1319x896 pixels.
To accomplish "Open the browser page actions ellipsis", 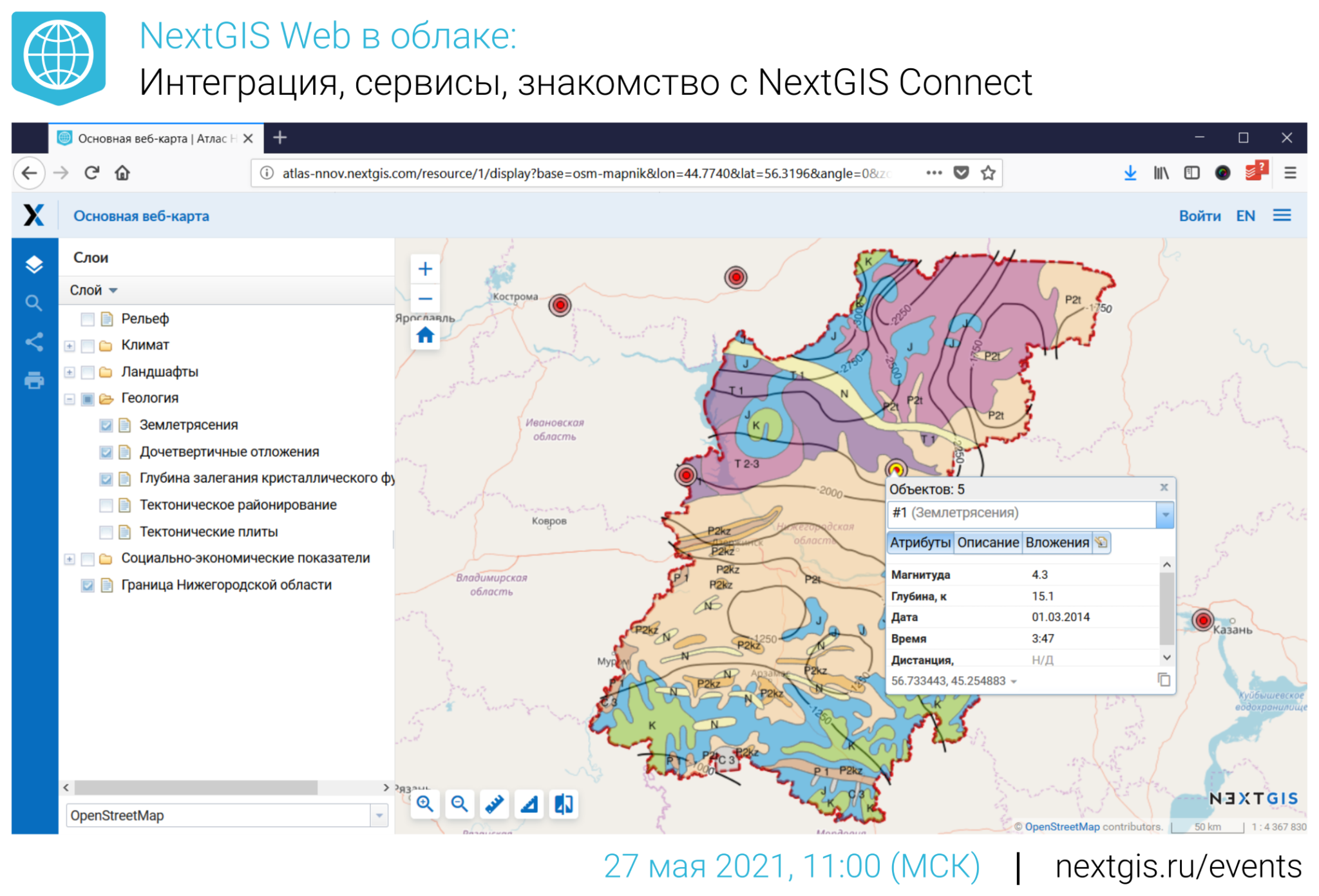I will 934,173.
